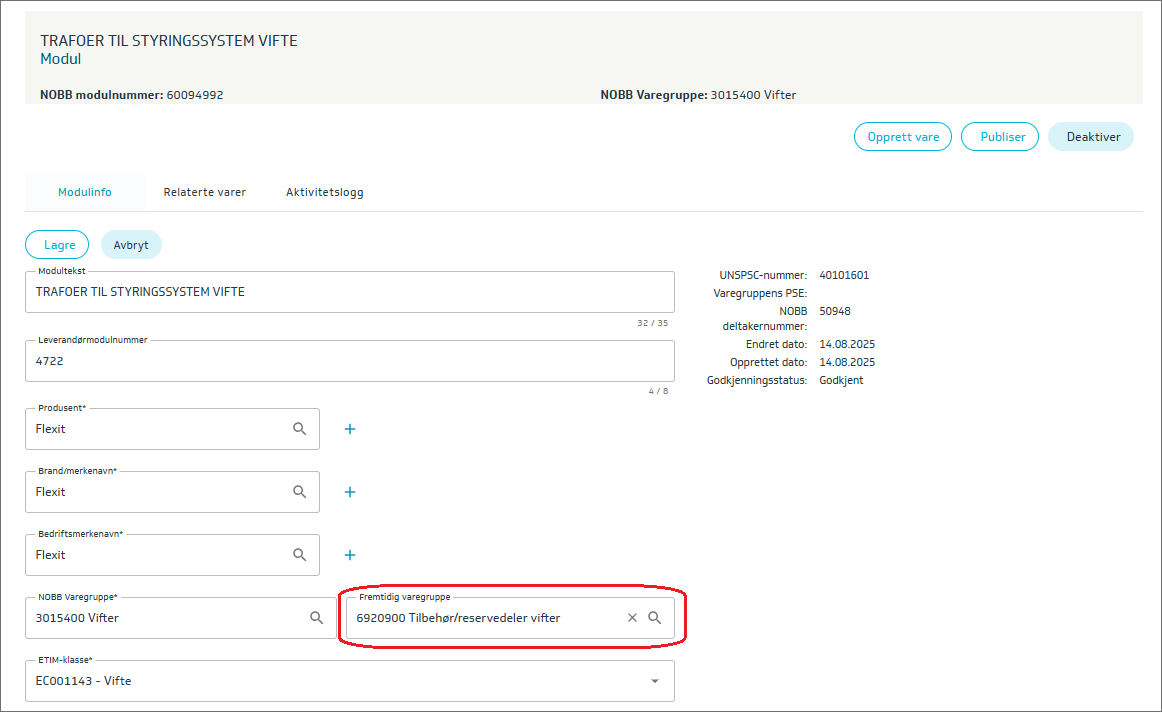Add new Bedriftsmerkenavn using plus icon
Screen dimensions: 1162x712
point(350,555)
